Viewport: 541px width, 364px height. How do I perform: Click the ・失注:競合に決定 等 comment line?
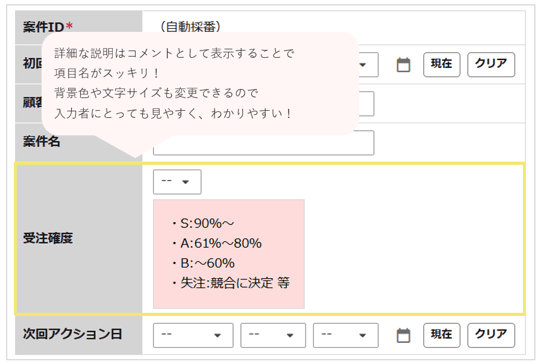(230, 283)
